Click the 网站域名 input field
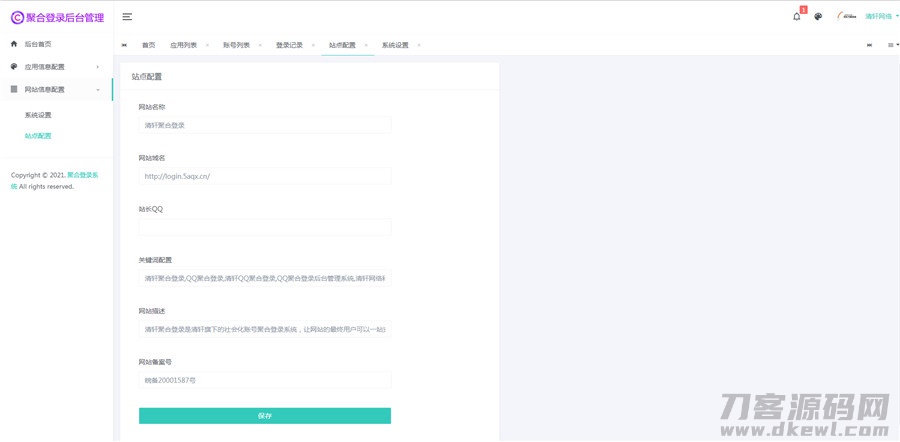The width and height of the screenshot is (900, 442). [264, 176]
